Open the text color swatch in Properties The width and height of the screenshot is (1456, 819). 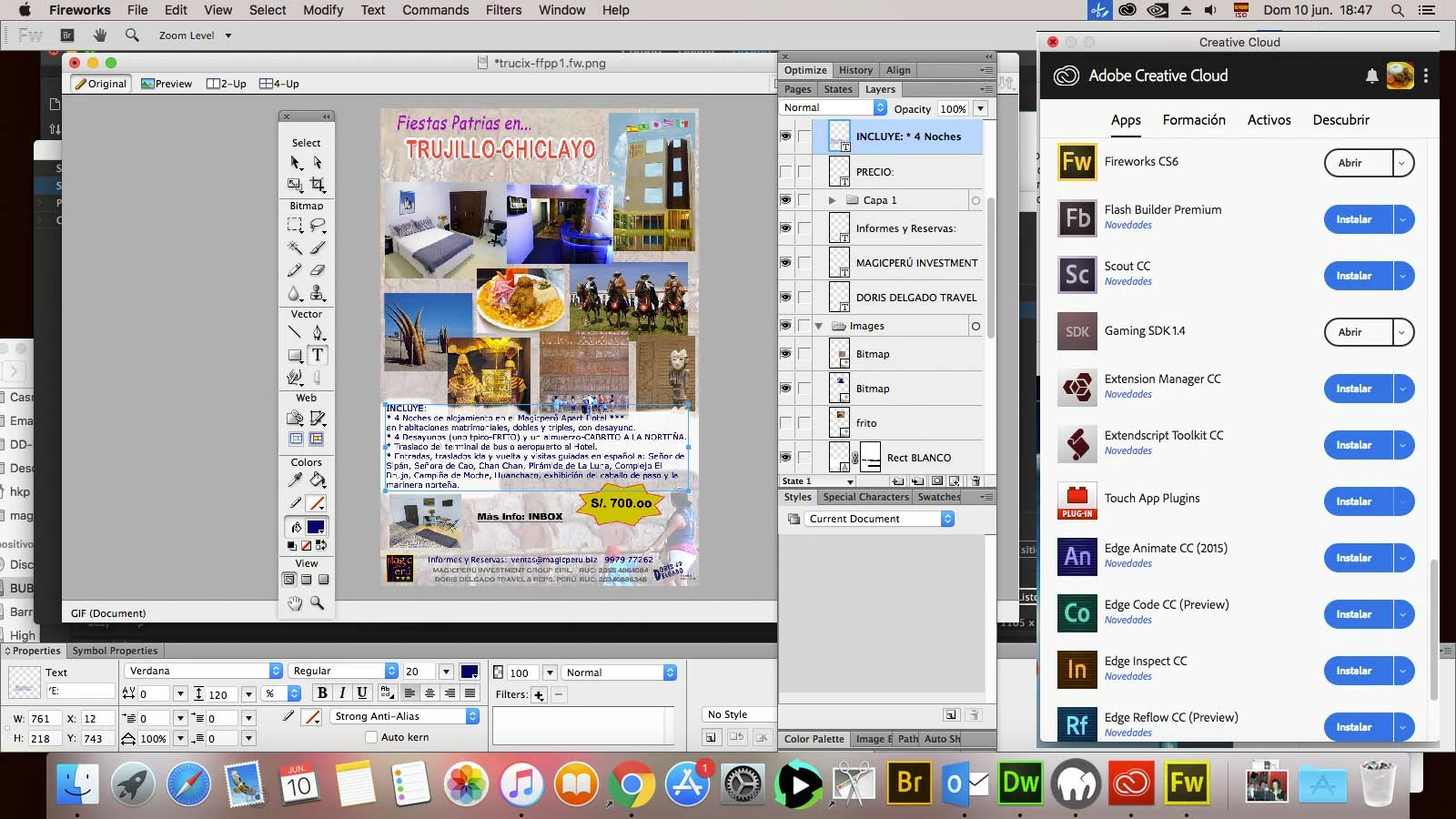pos(470,672)
